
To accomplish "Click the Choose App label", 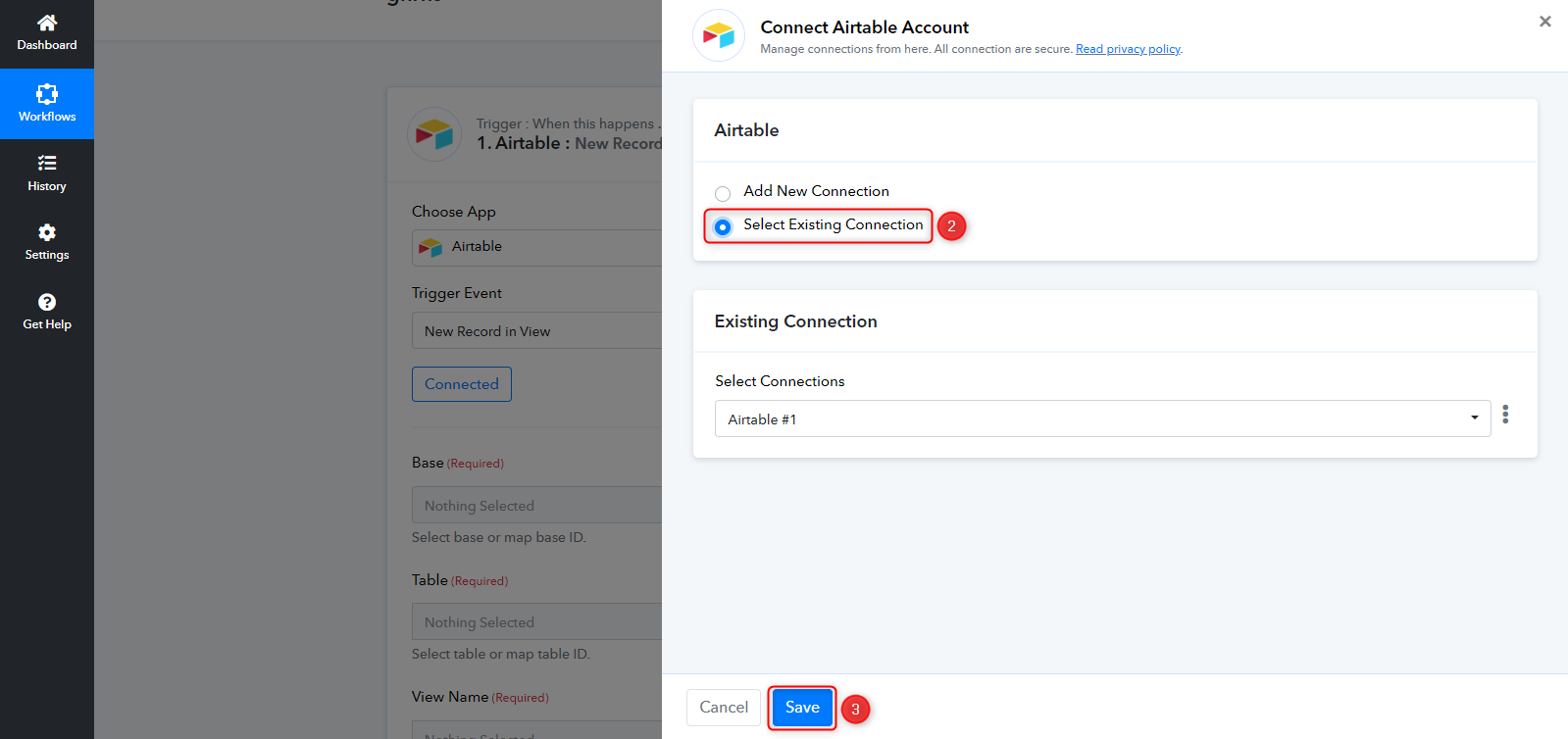I will [454, 212].
